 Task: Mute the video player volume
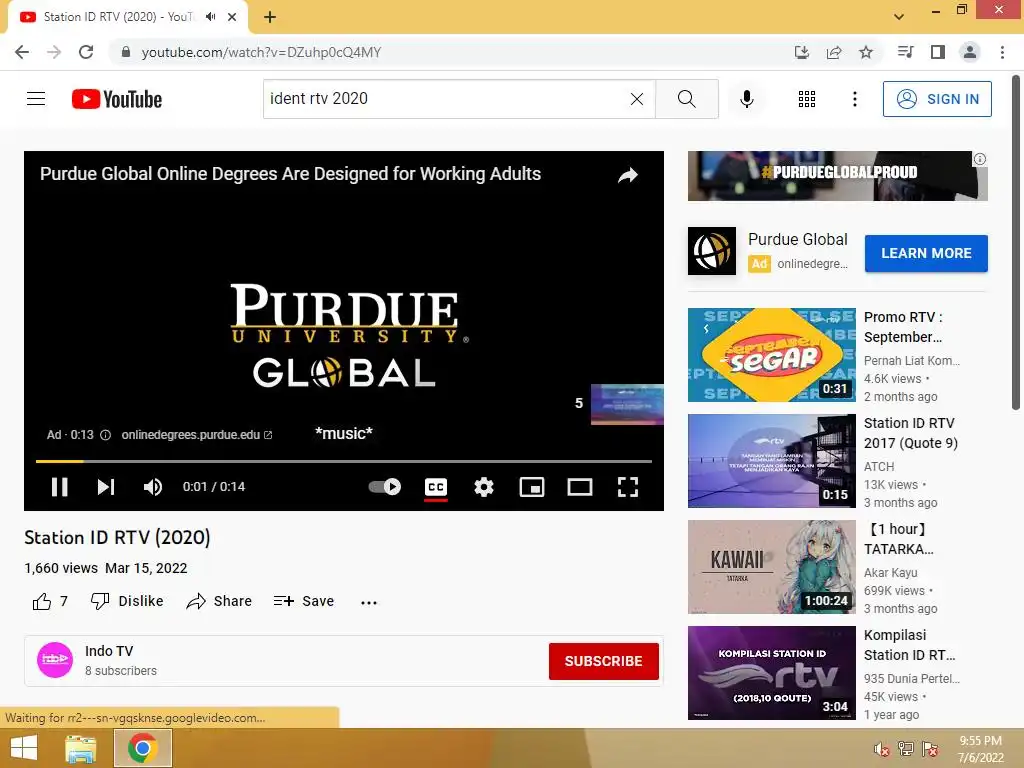[x=153, y=487]
